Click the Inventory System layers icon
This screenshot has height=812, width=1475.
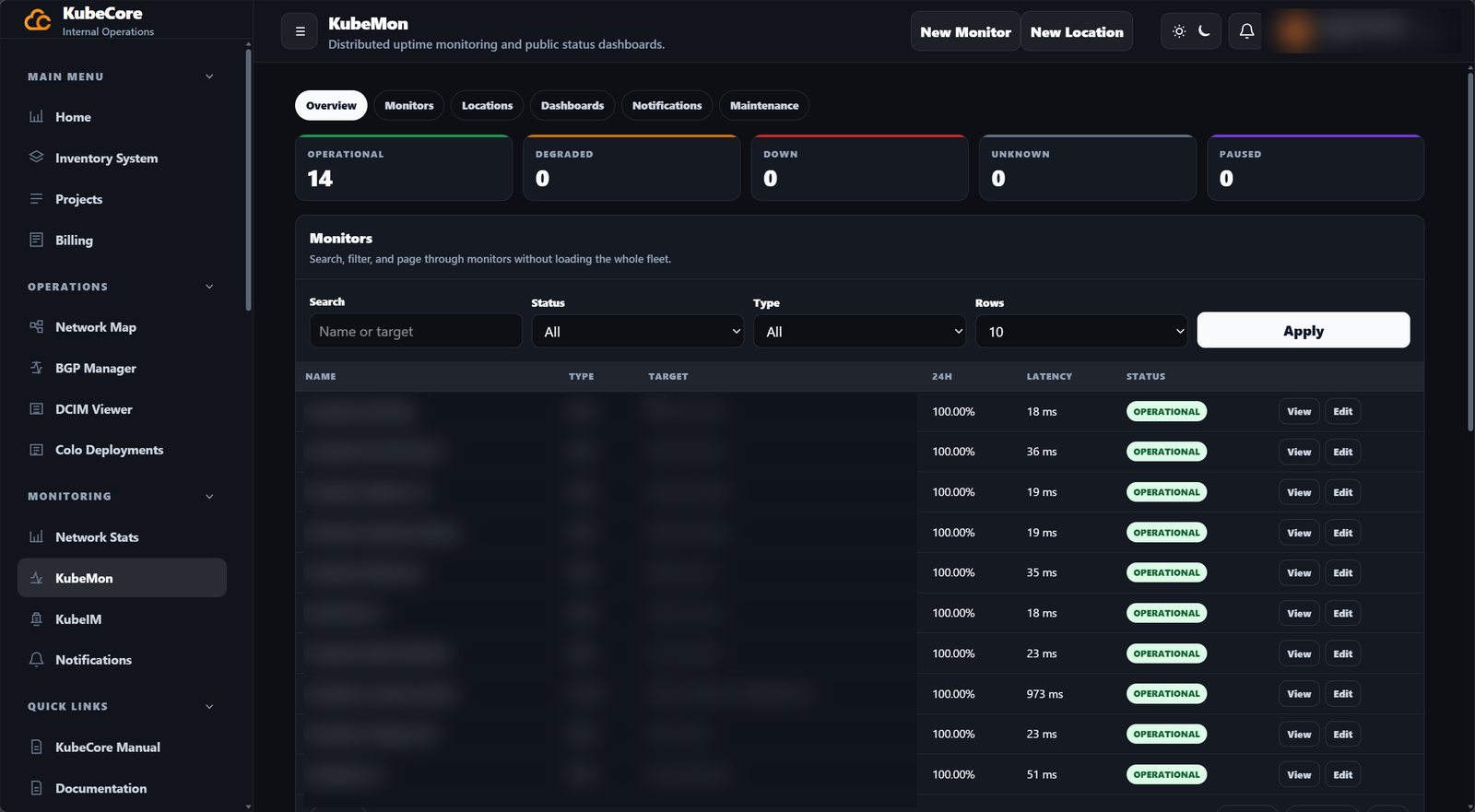point(37,158)
